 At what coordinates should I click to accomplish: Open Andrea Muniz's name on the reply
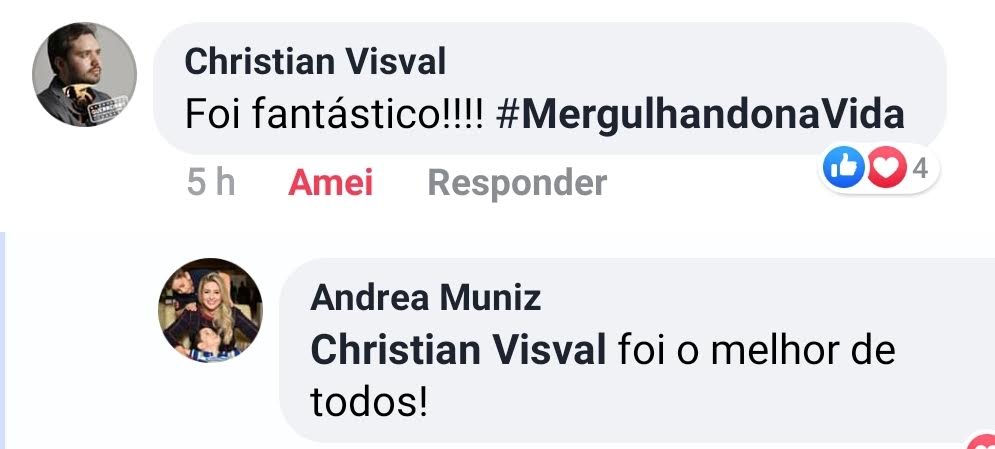pyautogui.click(x=425, y=297)
